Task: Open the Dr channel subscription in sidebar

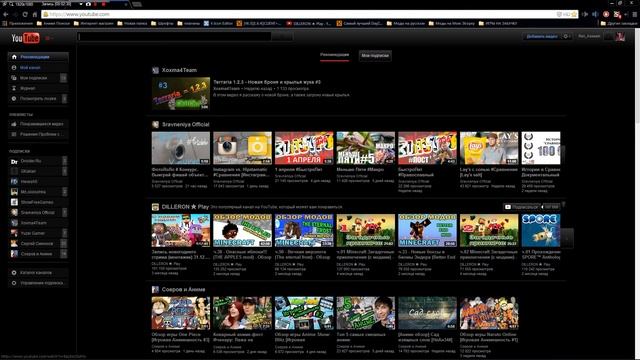Action: (38, 161)
